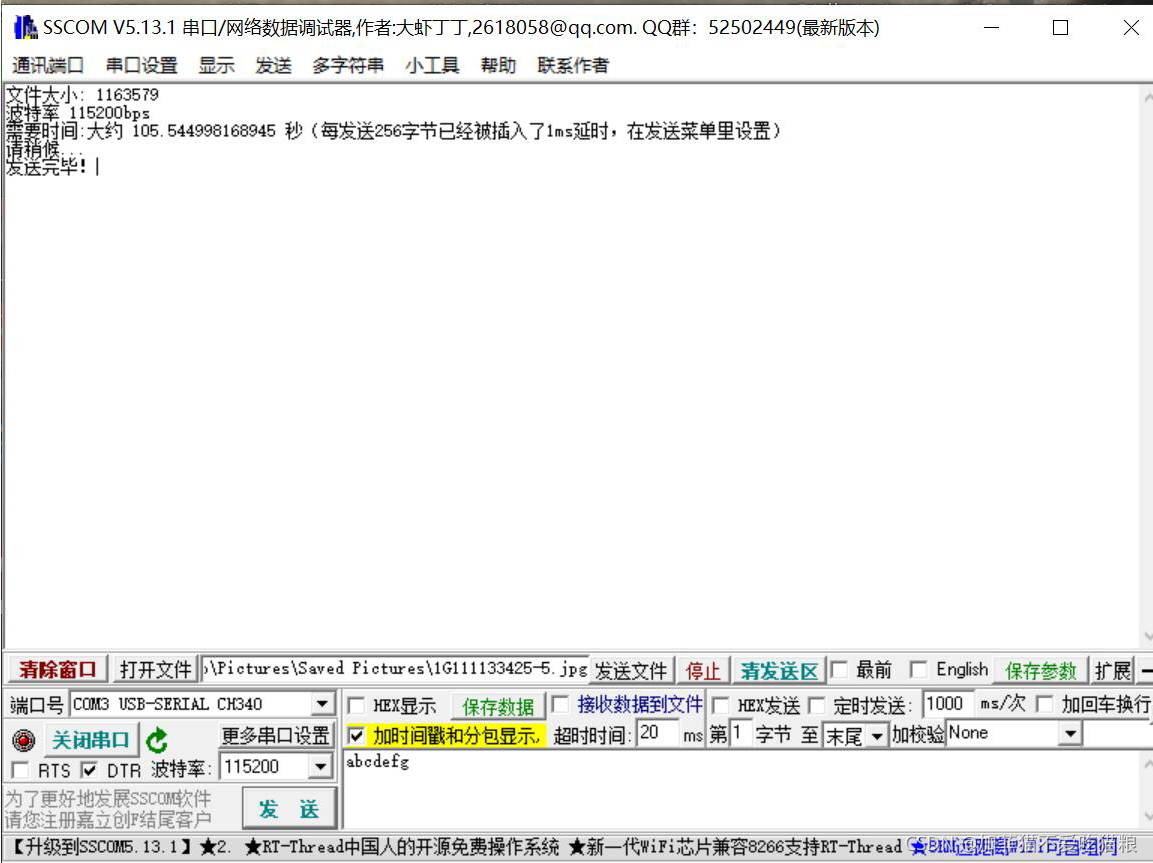This screenshot has width=1153, height=863.
Task: Minimize the SSCOM window
Action: click(992, 28)
